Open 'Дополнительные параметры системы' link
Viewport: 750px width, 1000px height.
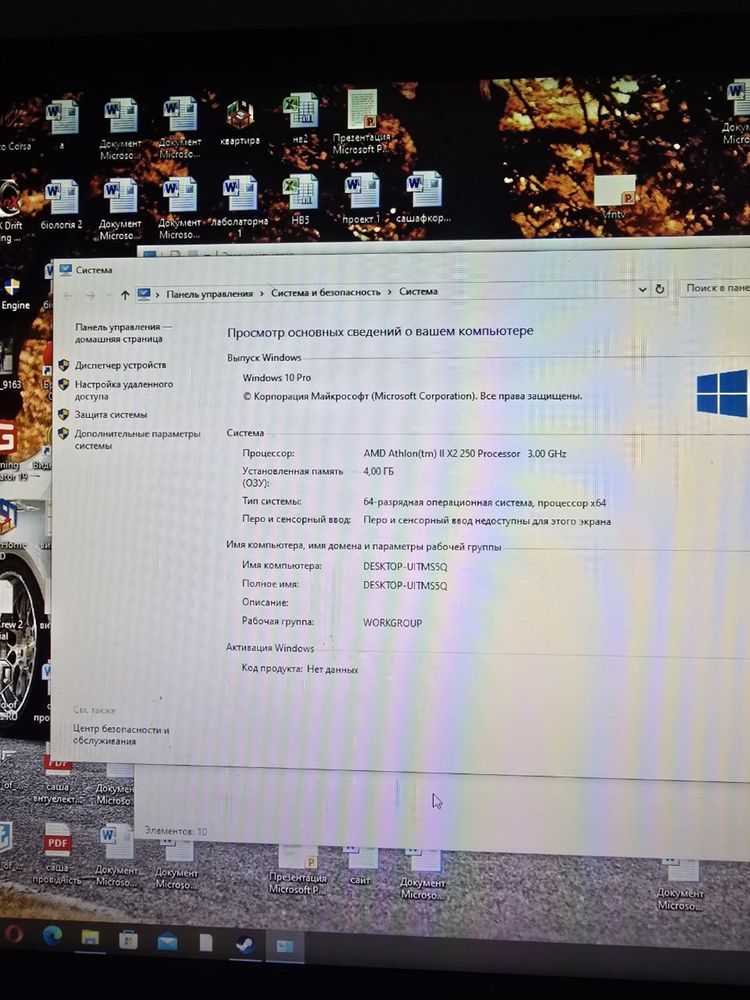click(x=137, y=439)
